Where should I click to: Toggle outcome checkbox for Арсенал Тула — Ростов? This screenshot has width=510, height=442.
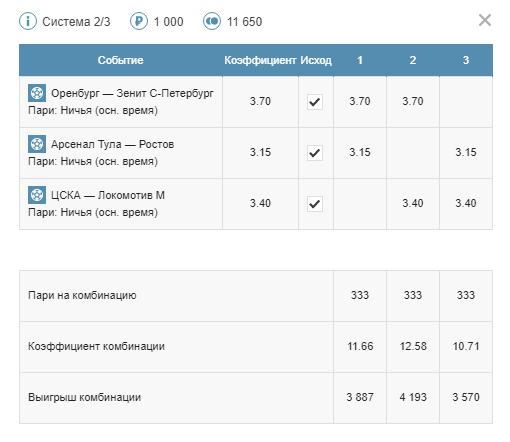(315, 153)
